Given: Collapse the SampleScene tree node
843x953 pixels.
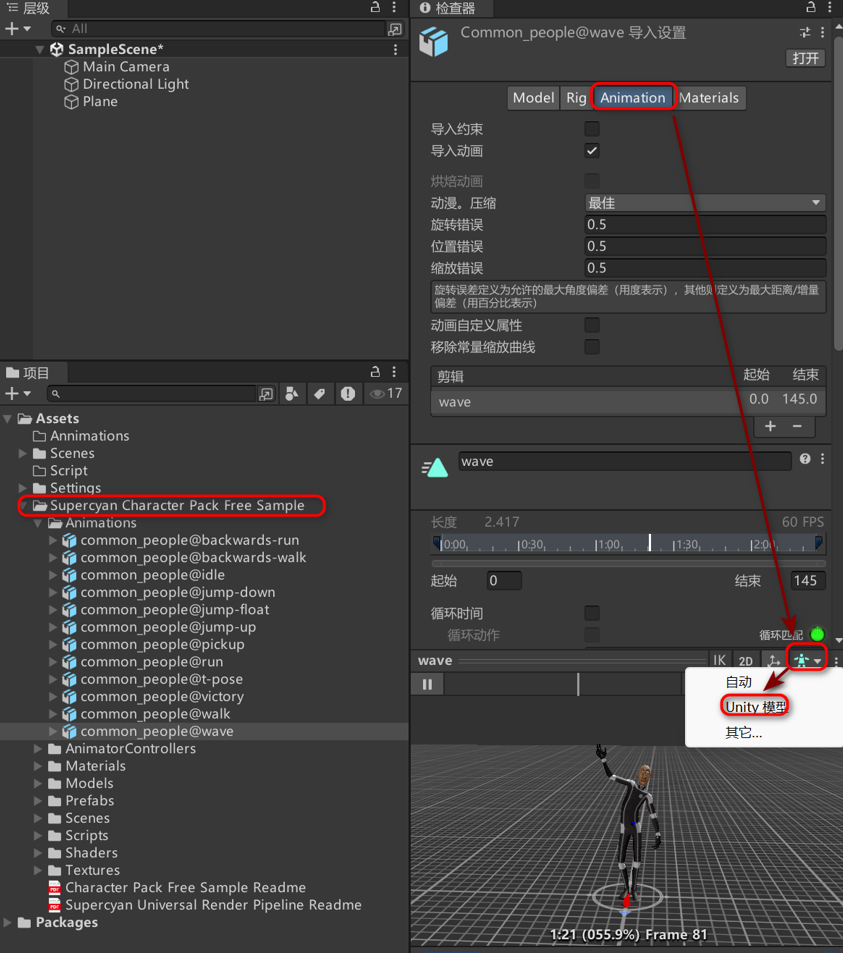Looking at the screenshot, I should [x=40, y=49].
